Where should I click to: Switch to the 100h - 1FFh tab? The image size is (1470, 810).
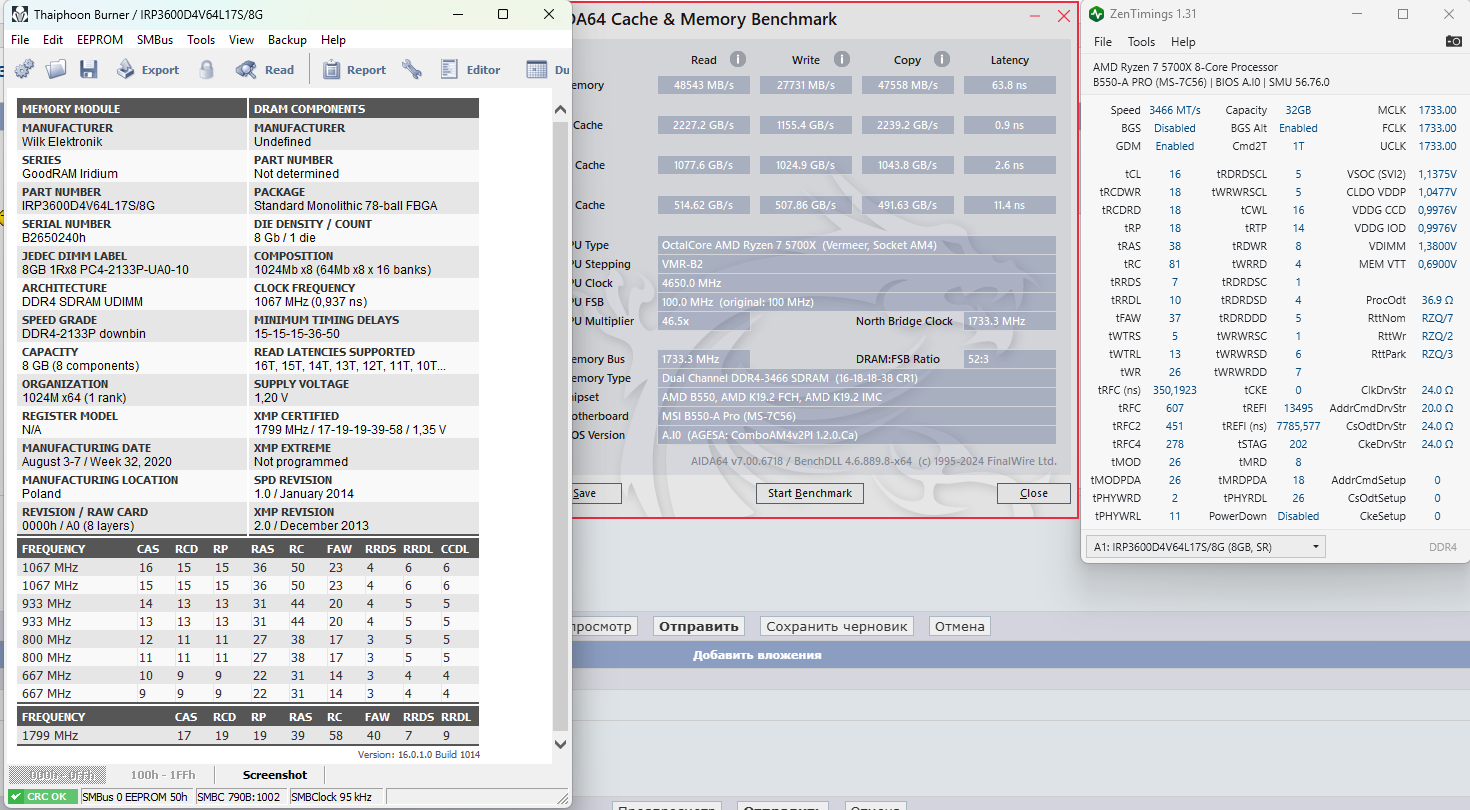(163, 775)
